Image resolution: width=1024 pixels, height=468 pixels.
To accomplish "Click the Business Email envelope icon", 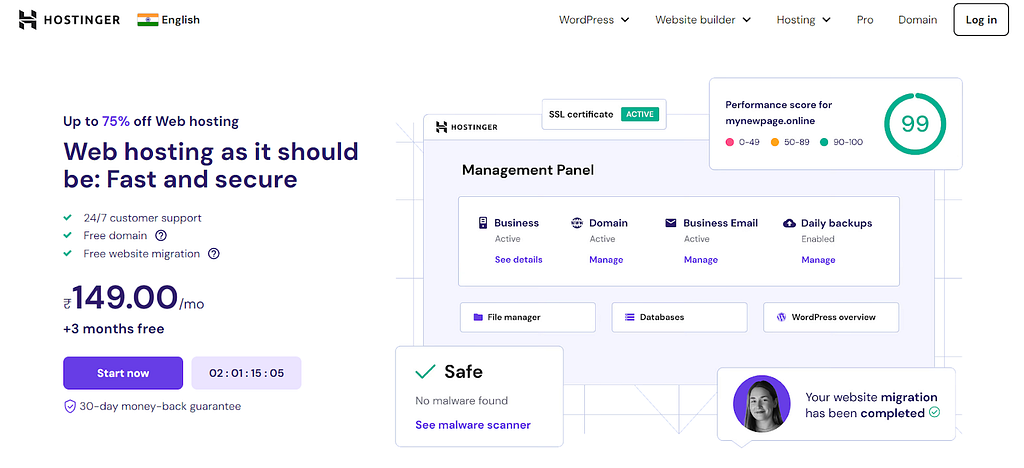I will pos(671,223).
